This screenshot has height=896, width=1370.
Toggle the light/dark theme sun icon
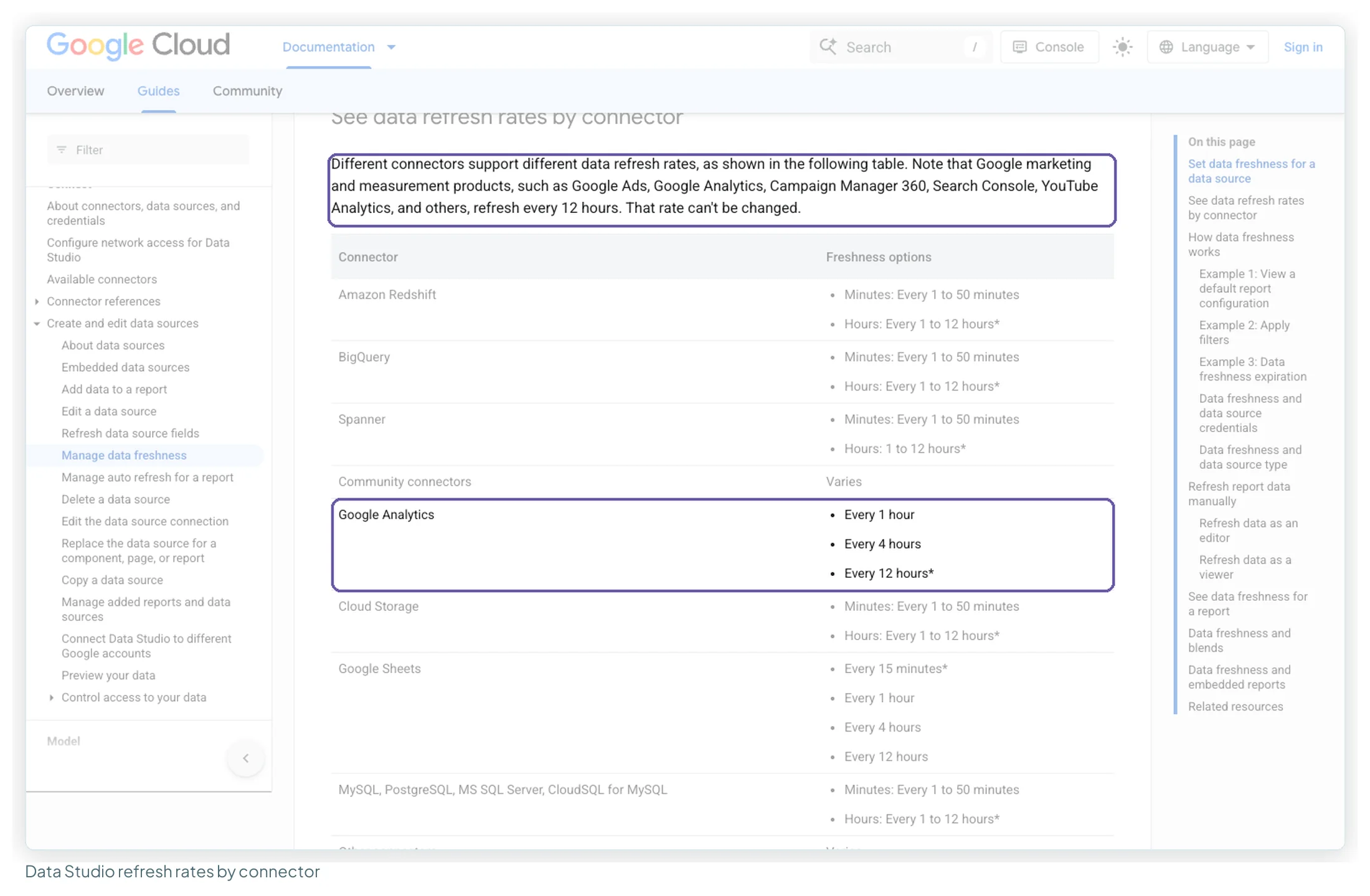(1122, 47)
